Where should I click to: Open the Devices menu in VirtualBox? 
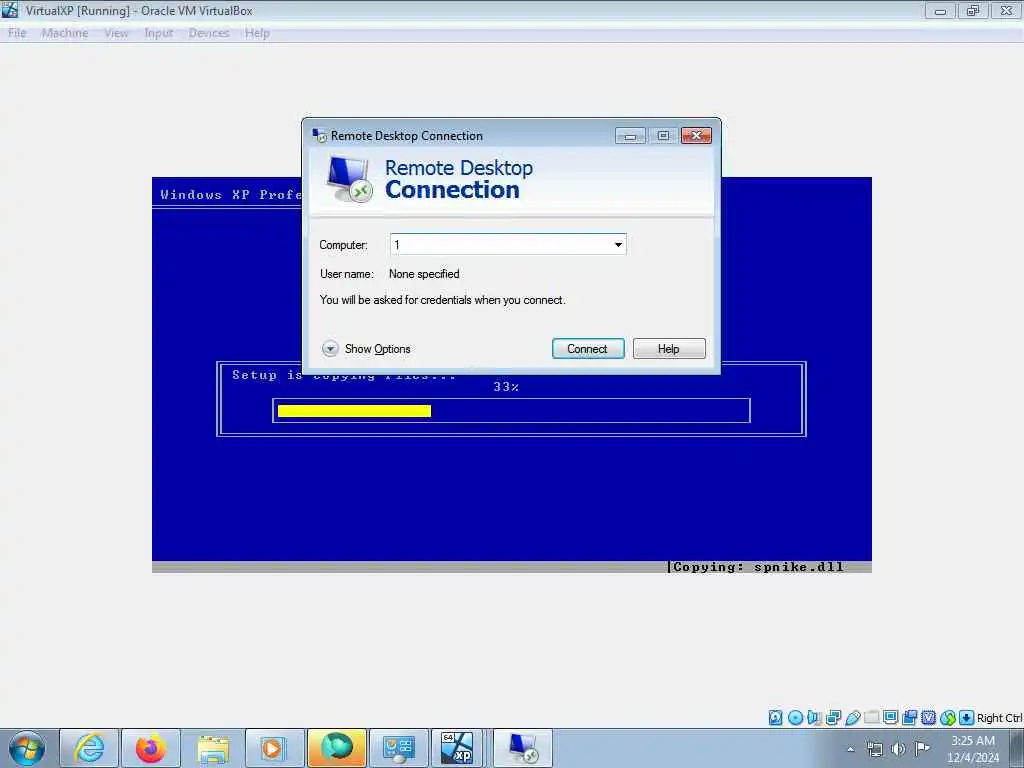tap(209, 33)
